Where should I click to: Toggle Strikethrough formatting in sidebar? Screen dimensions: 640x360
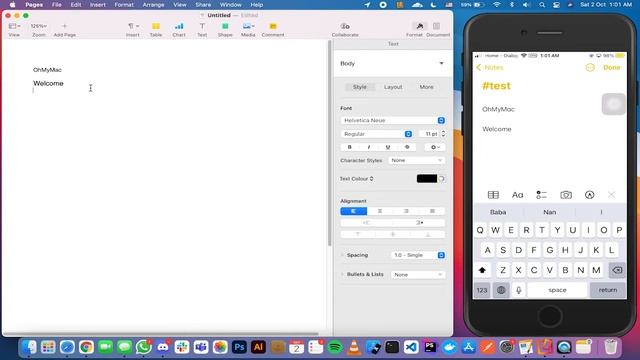pos(407,147)
